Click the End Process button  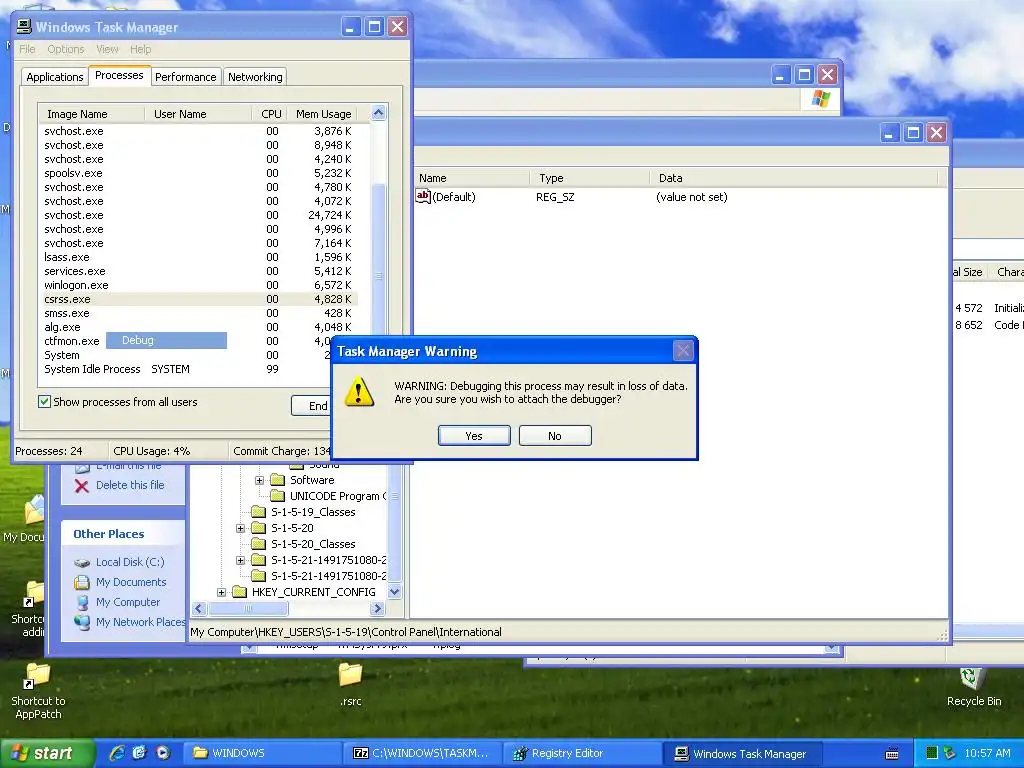pos(312,406)
